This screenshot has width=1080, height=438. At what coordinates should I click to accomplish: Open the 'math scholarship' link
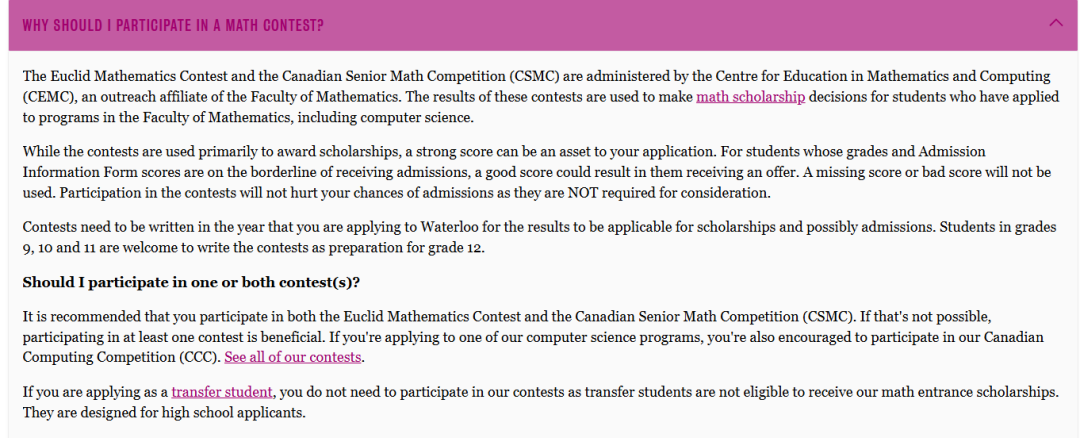pos(750,97)
